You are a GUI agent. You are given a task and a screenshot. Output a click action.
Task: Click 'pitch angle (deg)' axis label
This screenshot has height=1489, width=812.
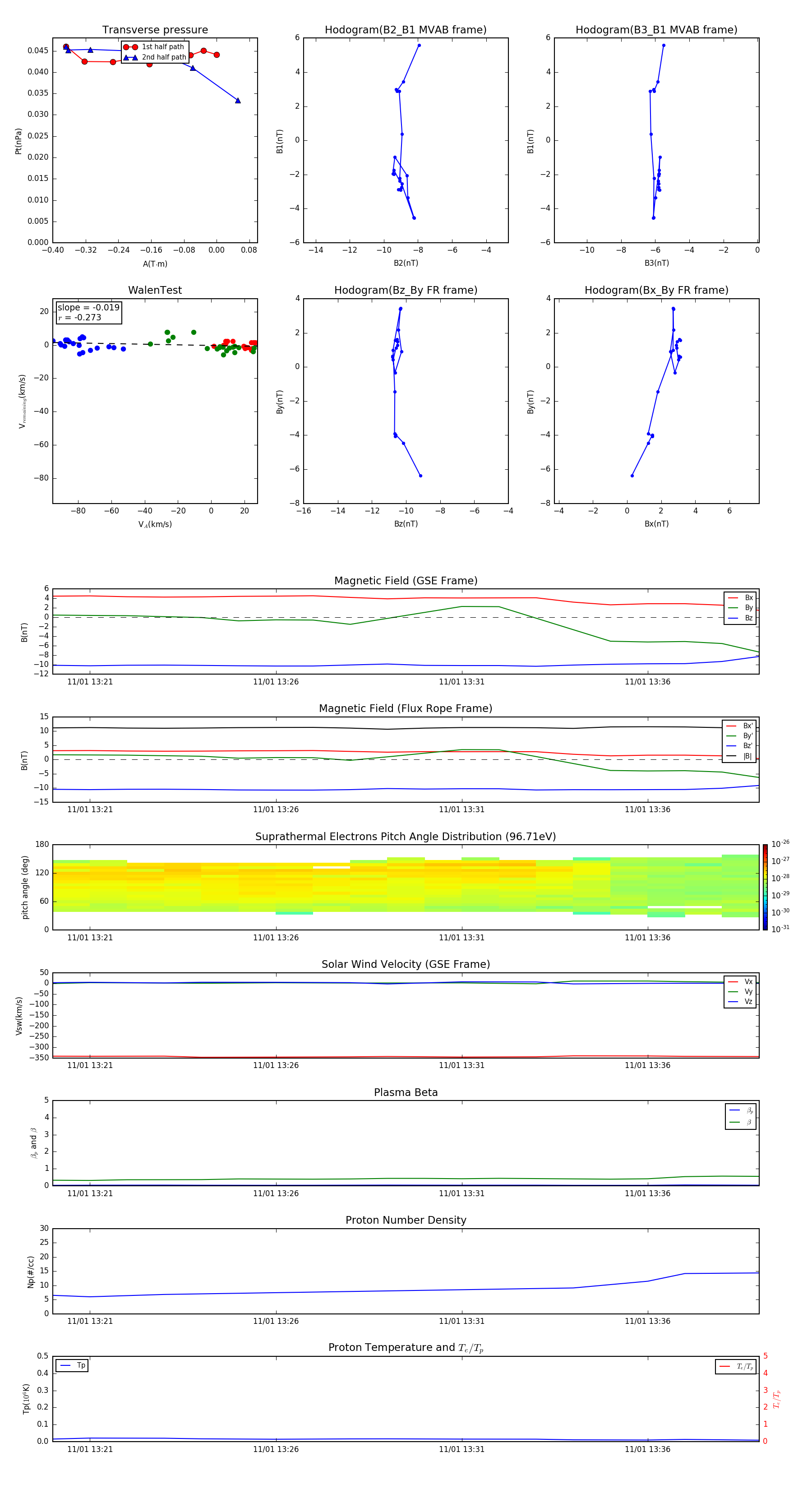point(25,887)
